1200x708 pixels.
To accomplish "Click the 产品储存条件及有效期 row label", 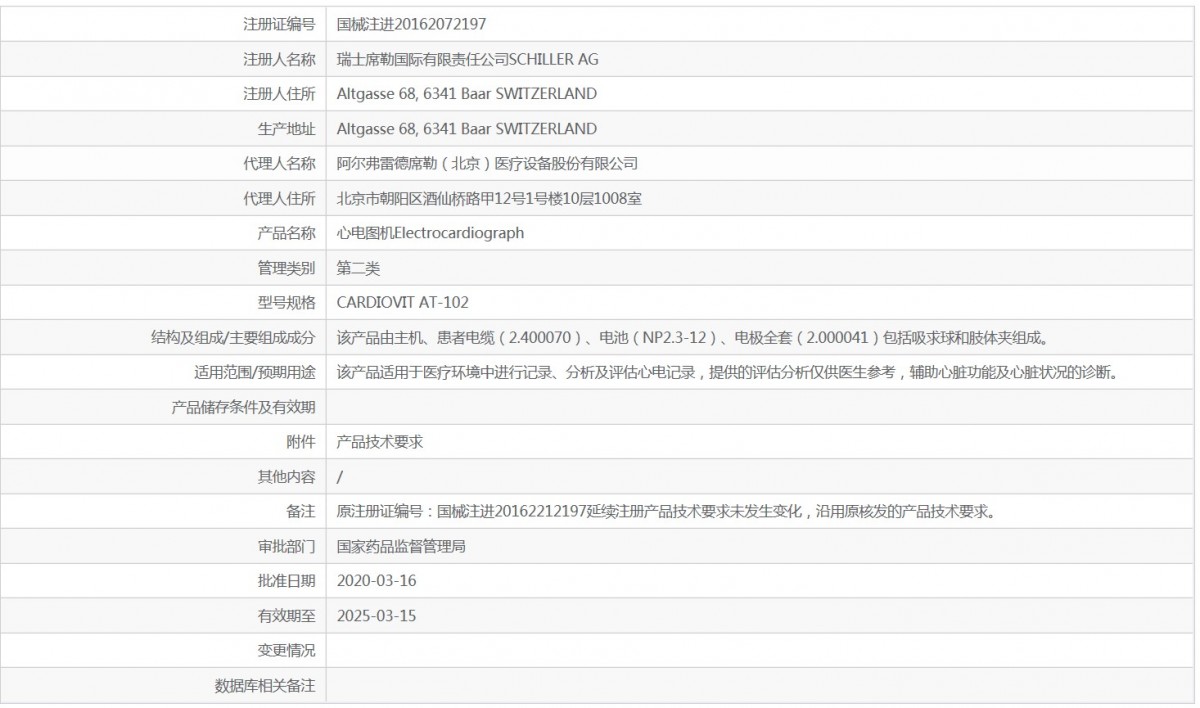I will click(244, 407).
